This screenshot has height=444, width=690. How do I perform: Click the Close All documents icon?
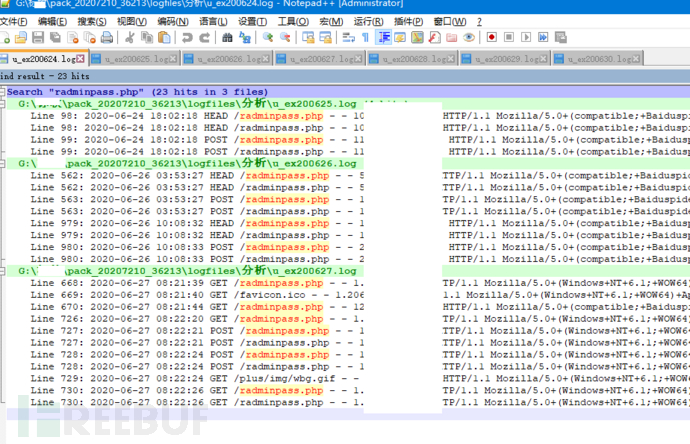pyautogui.click(x=90, y=38)
